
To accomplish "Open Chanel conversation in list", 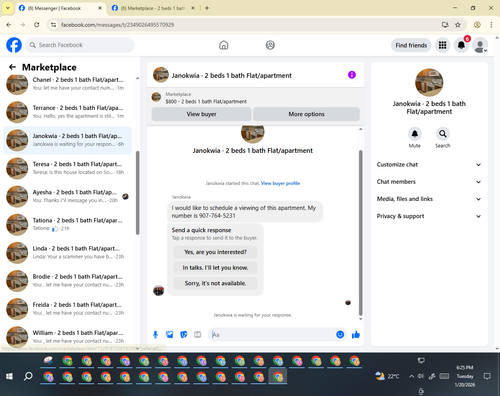I will coord(67,84).
